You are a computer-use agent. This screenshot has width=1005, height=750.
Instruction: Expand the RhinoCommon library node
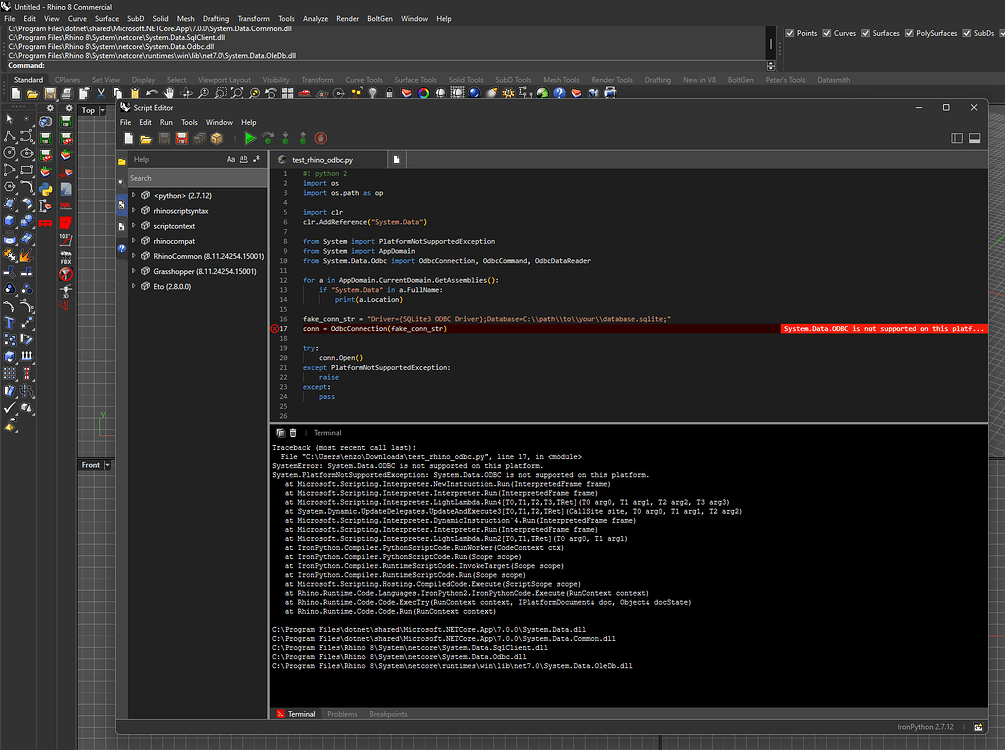(x=134, y=256)
